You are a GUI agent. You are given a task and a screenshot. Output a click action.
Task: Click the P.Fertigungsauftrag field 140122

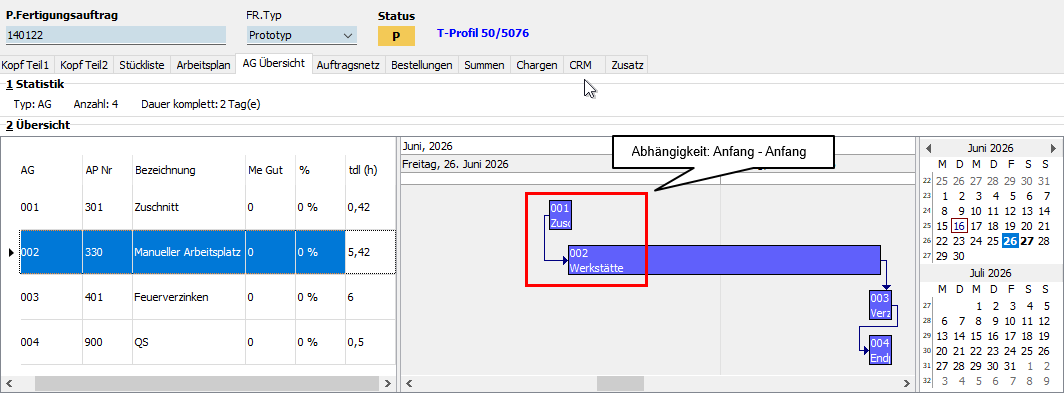tap(115, 35)
